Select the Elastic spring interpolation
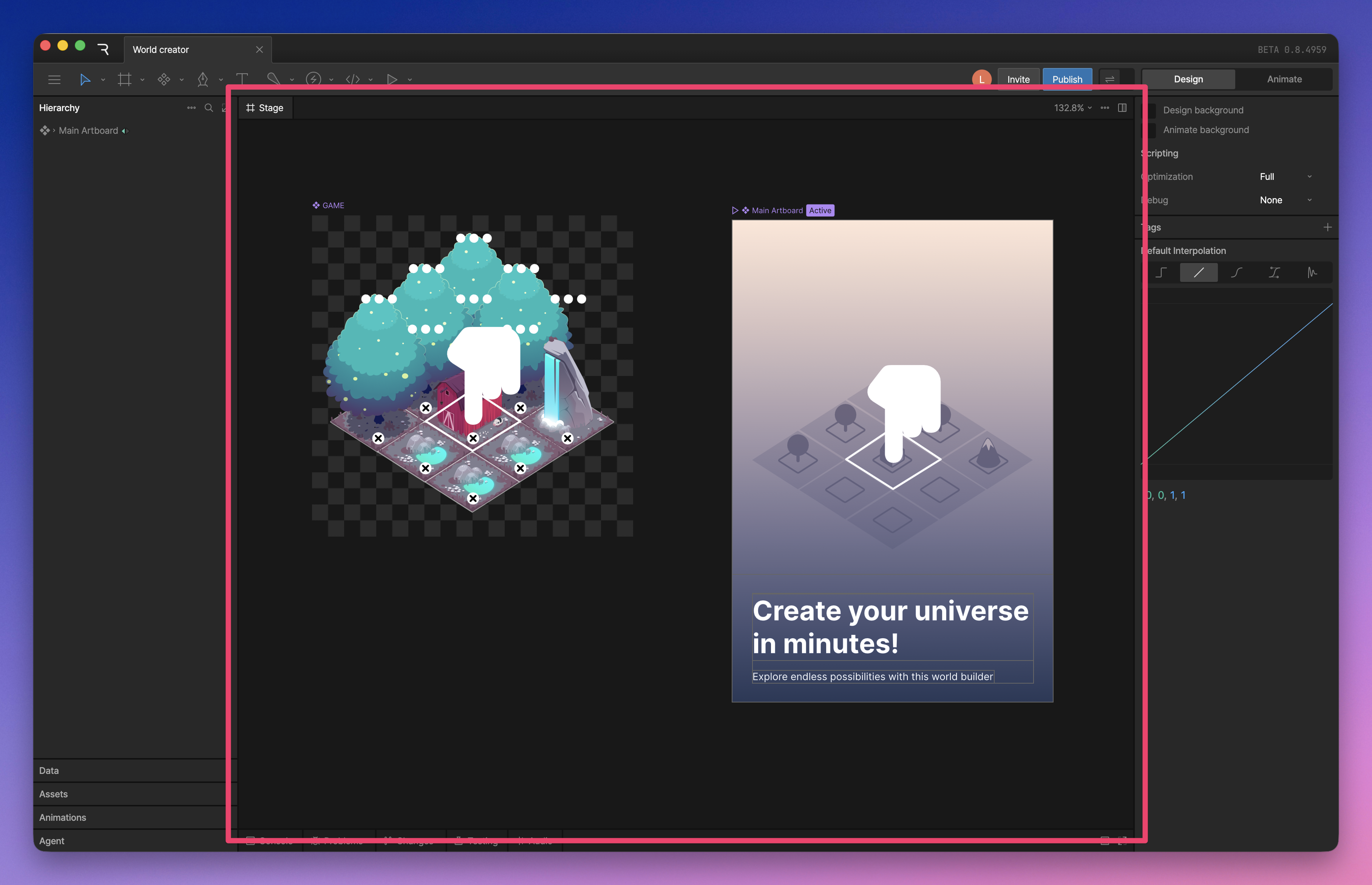Image resolution: width=1372 pixels, height=885 pixels. coord(1312,272)
